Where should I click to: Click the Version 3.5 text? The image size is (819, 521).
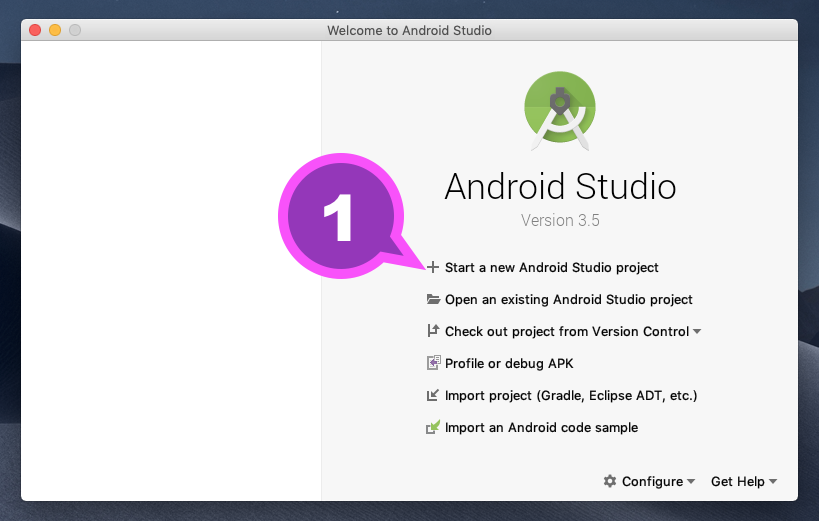(x=560, y=221)
